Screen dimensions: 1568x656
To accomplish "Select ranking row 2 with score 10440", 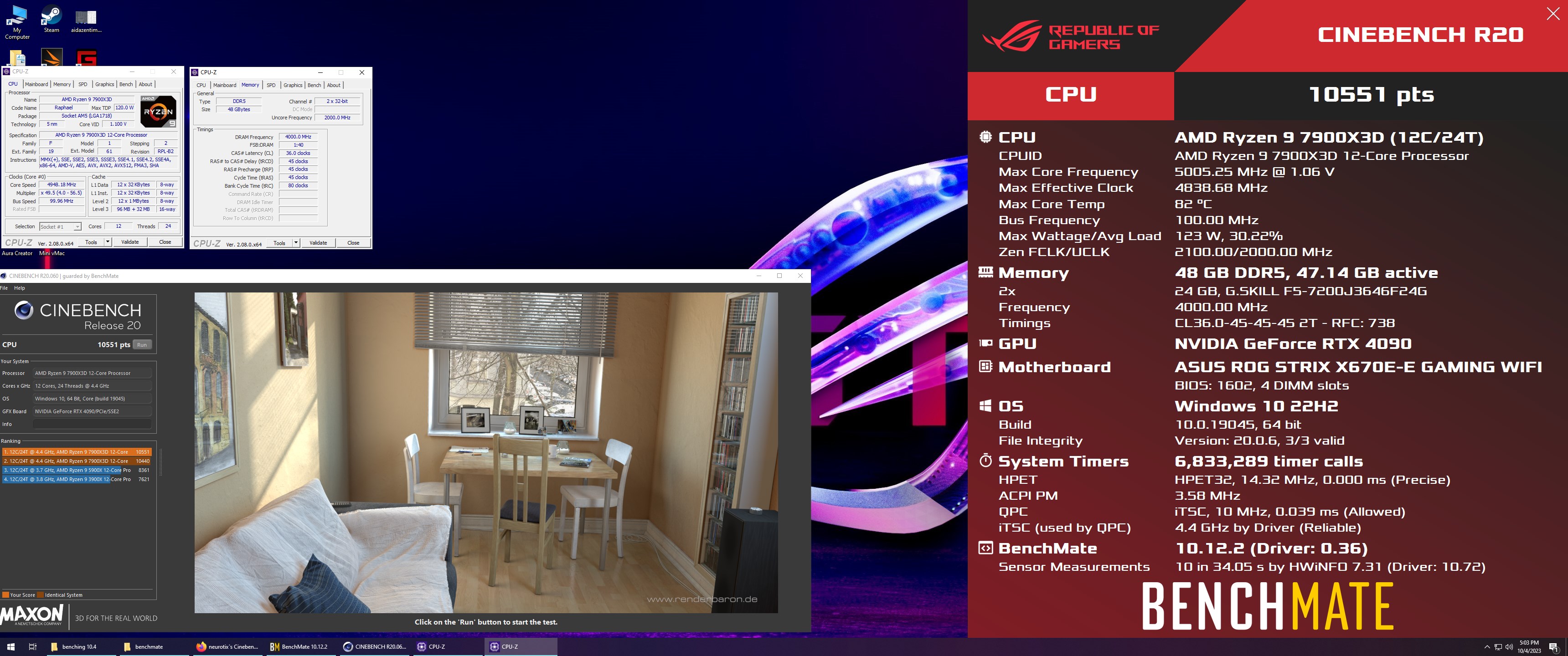I will click(x=77, y=461).
